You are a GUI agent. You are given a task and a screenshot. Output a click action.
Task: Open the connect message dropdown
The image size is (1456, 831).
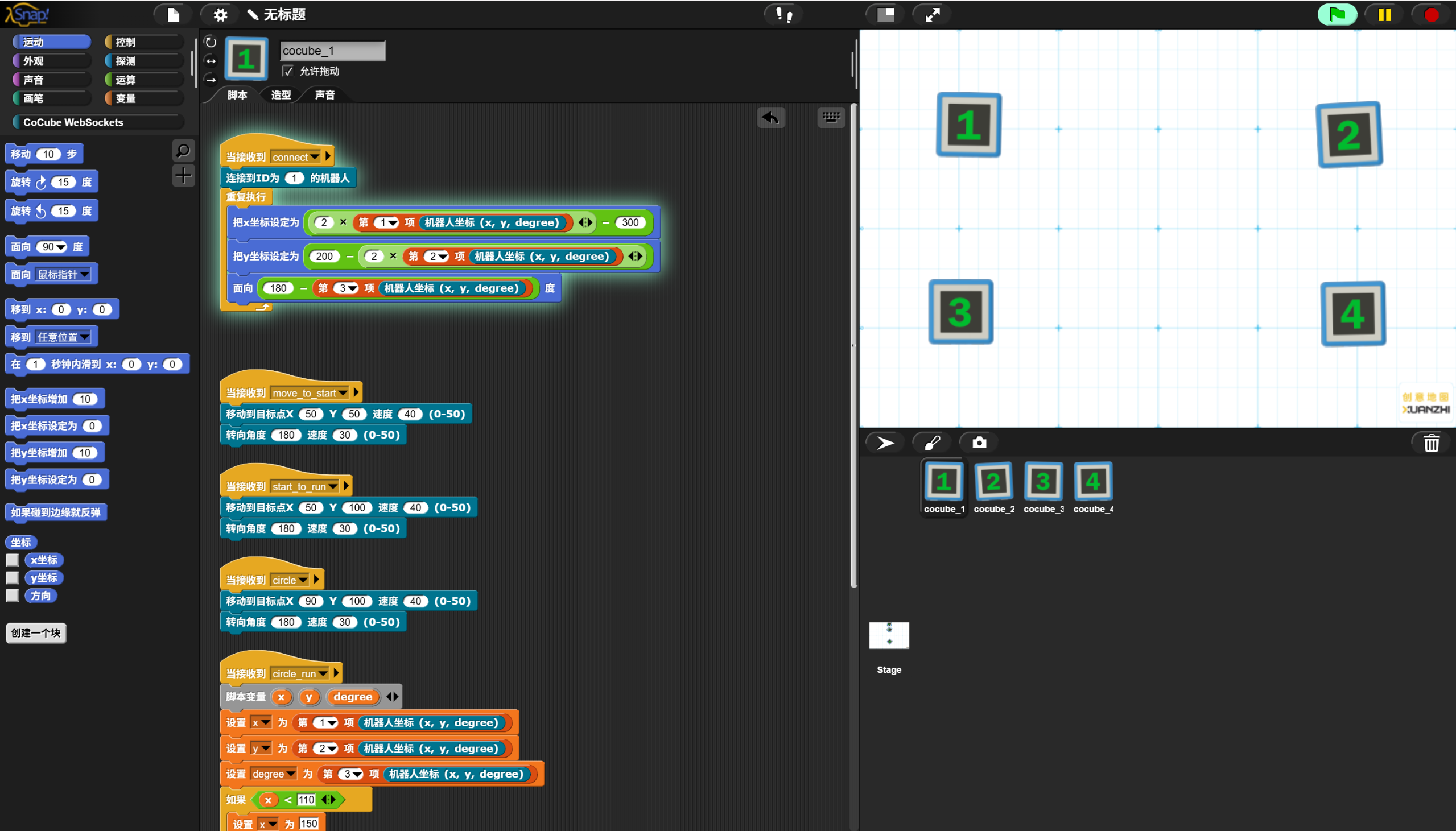point(315,157)
